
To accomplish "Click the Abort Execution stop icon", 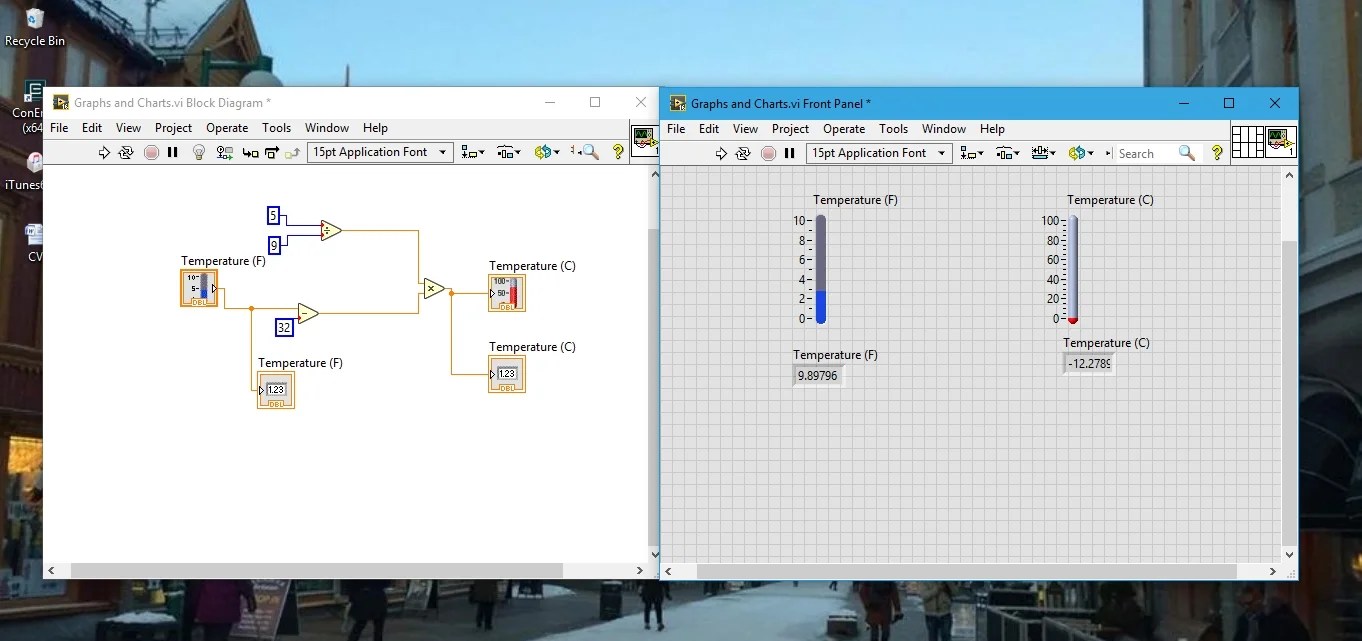I will pos(151,152).
